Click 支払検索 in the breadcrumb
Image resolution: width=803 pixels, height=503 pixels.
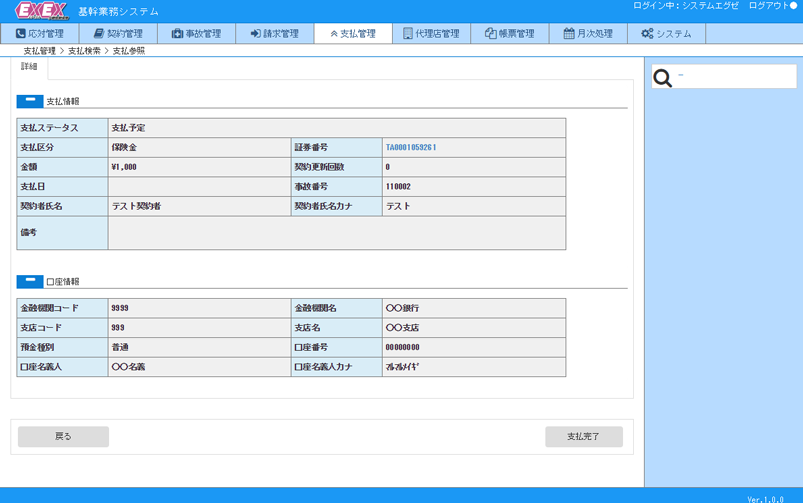tap(84, 50)
